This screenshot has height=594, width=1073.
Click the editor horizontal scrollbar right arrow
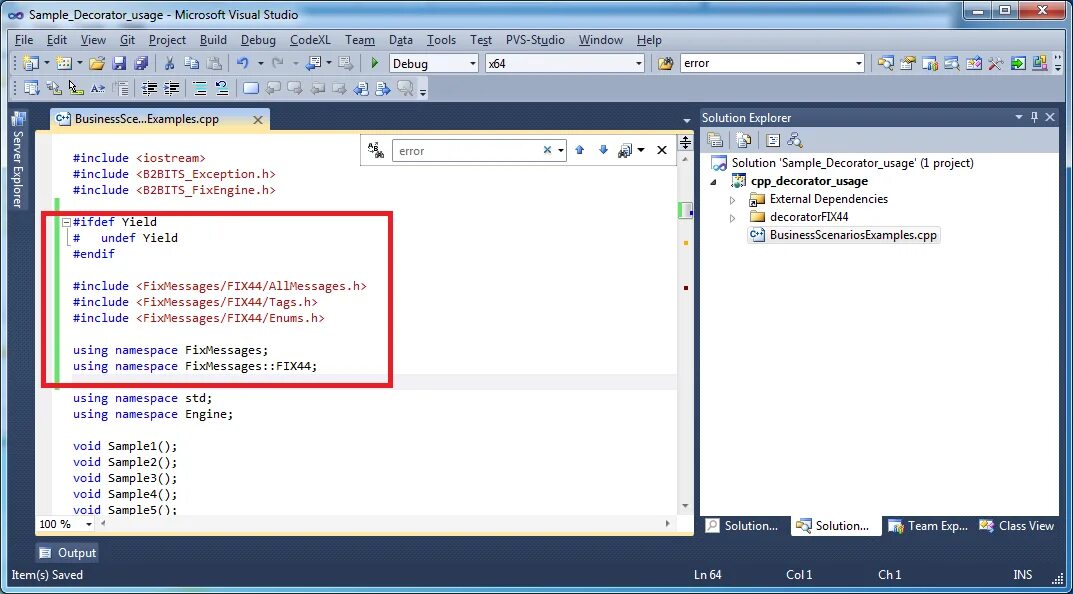668,524
